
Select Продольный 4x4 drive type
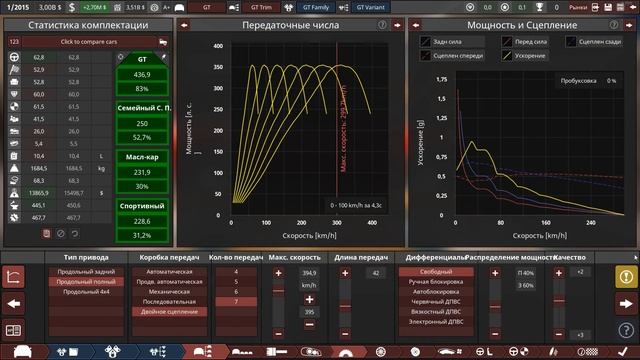(x=86, y=291)
